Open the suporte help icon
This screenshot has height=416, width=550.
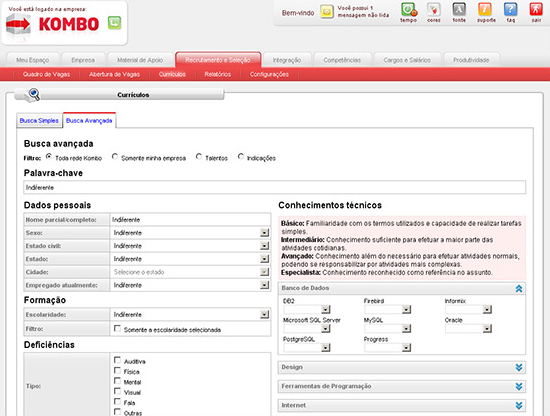pyautogui.click(x=485, y=9)
